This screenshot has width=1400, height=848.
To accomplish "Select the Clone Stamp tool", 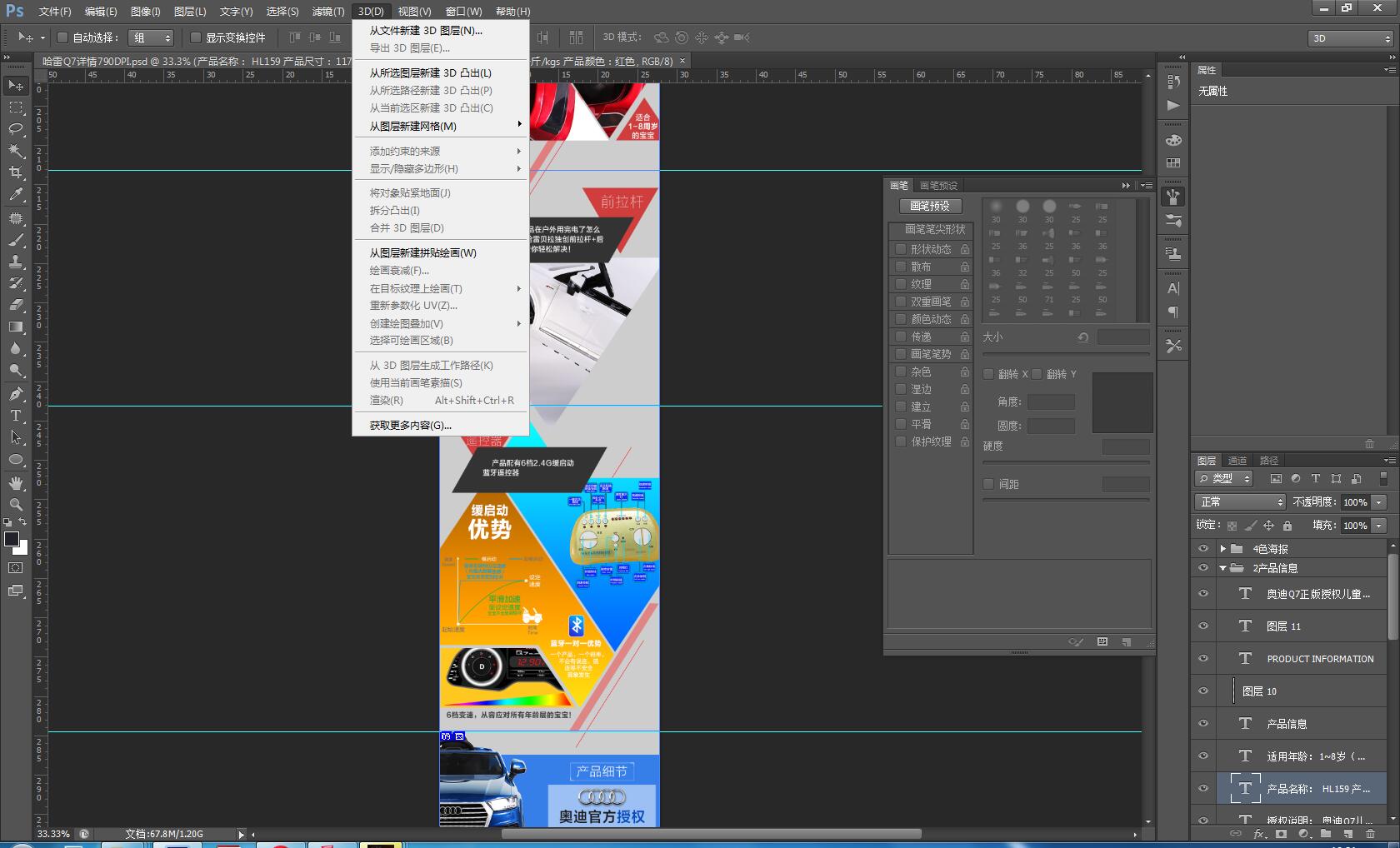I will coord(16,262).
